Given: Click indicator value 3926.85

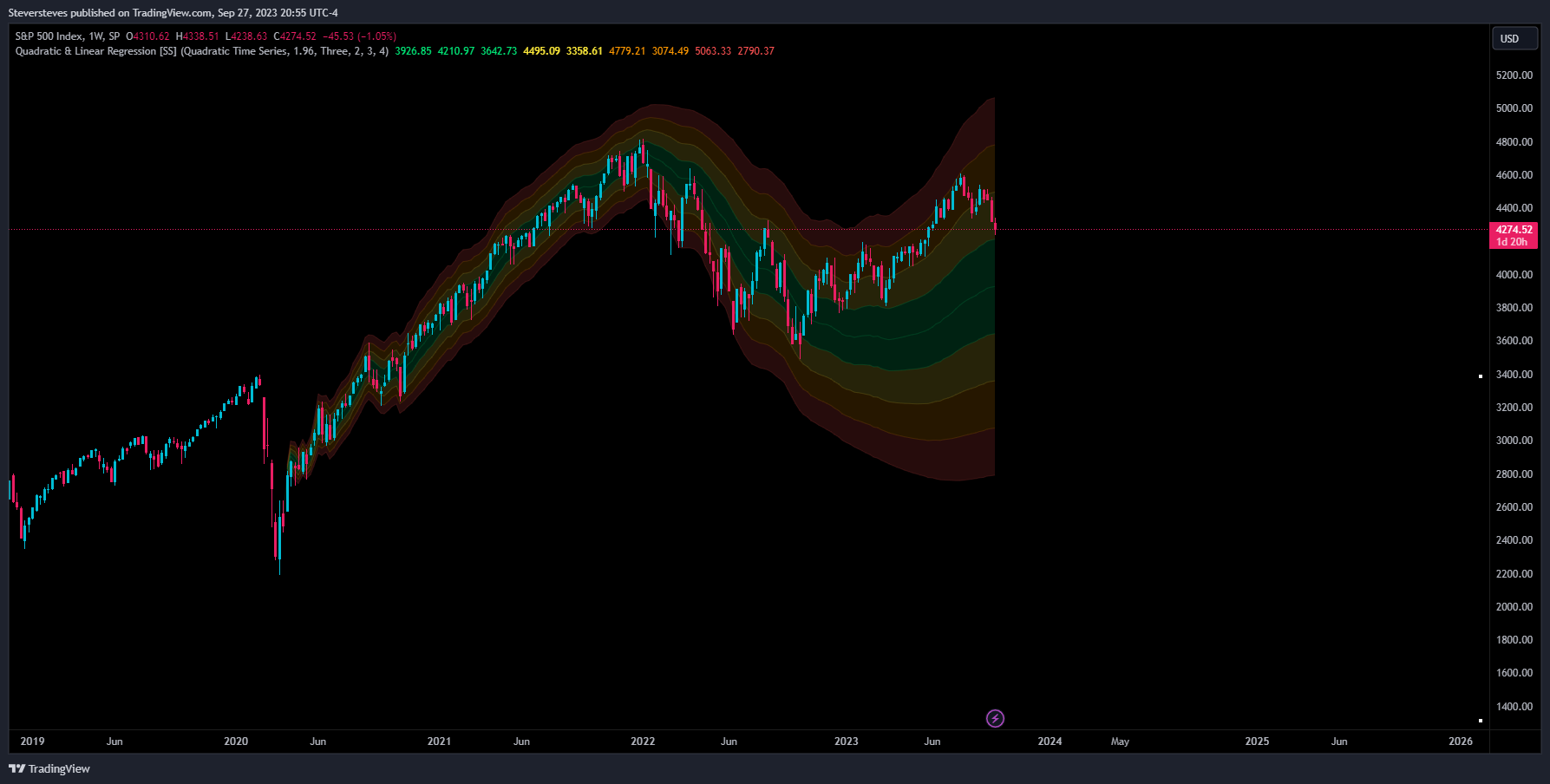Looking at the screenshot, I should pyautogui.click(x=413, y=51).
